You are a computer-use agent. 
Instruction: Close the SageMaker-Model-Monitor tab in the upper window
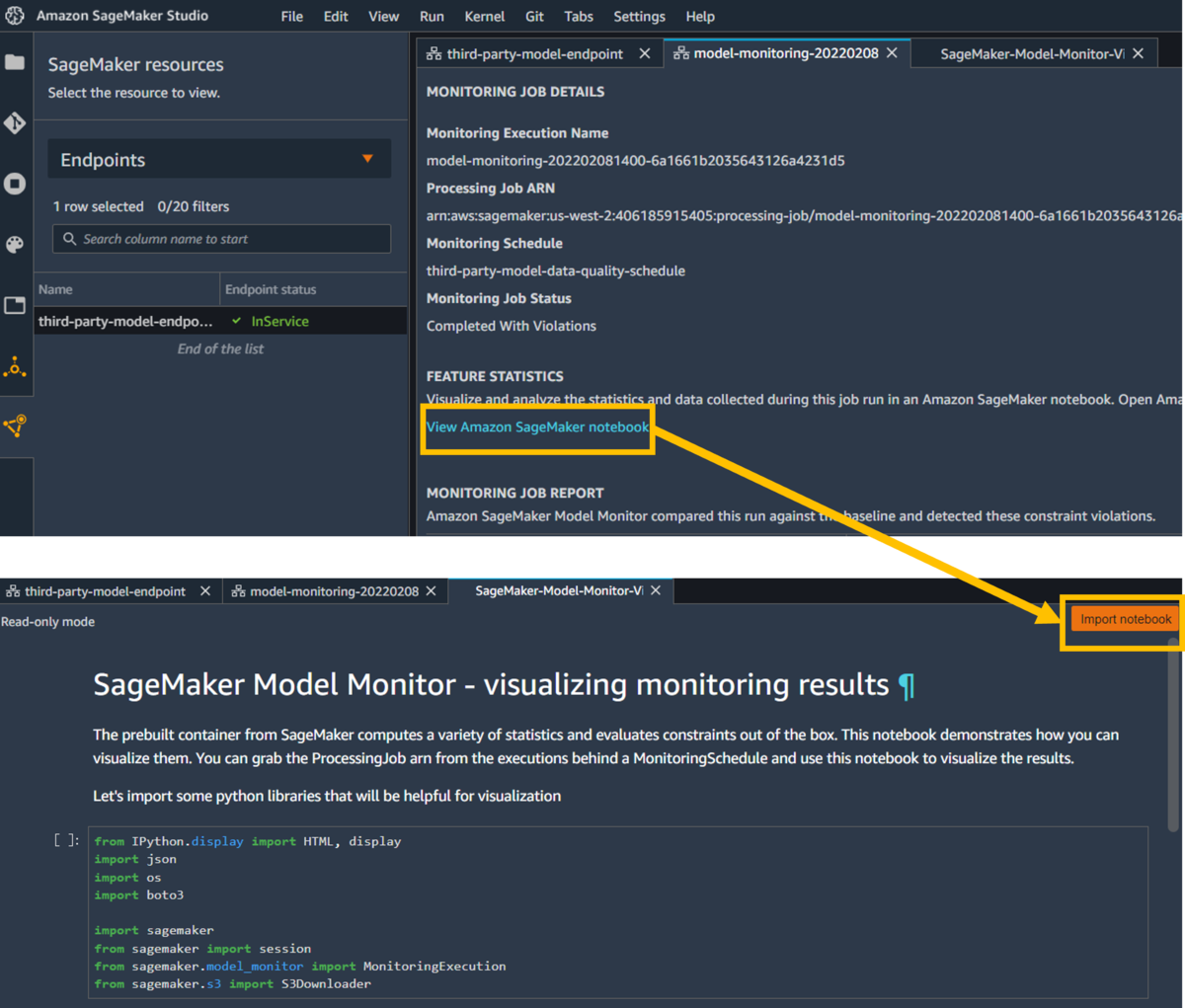pyautogui.click(x=1139, y=53)
